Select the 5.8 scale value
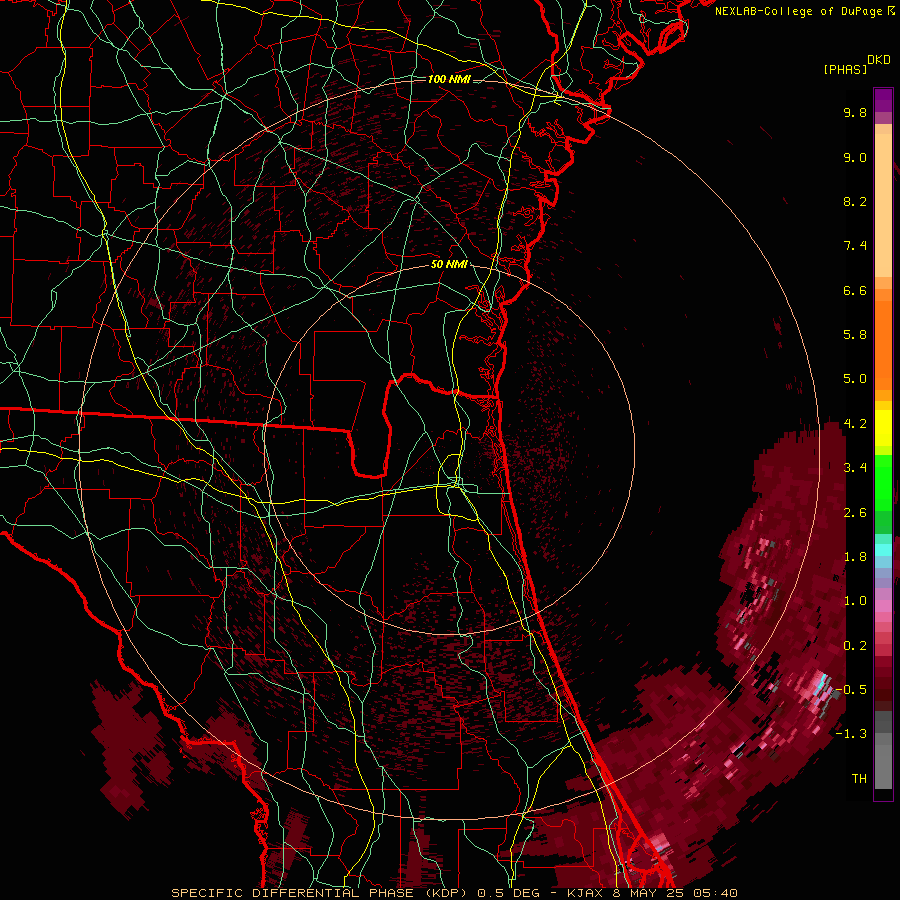This screenshot has height=900, width=900. tap(855, 335)
